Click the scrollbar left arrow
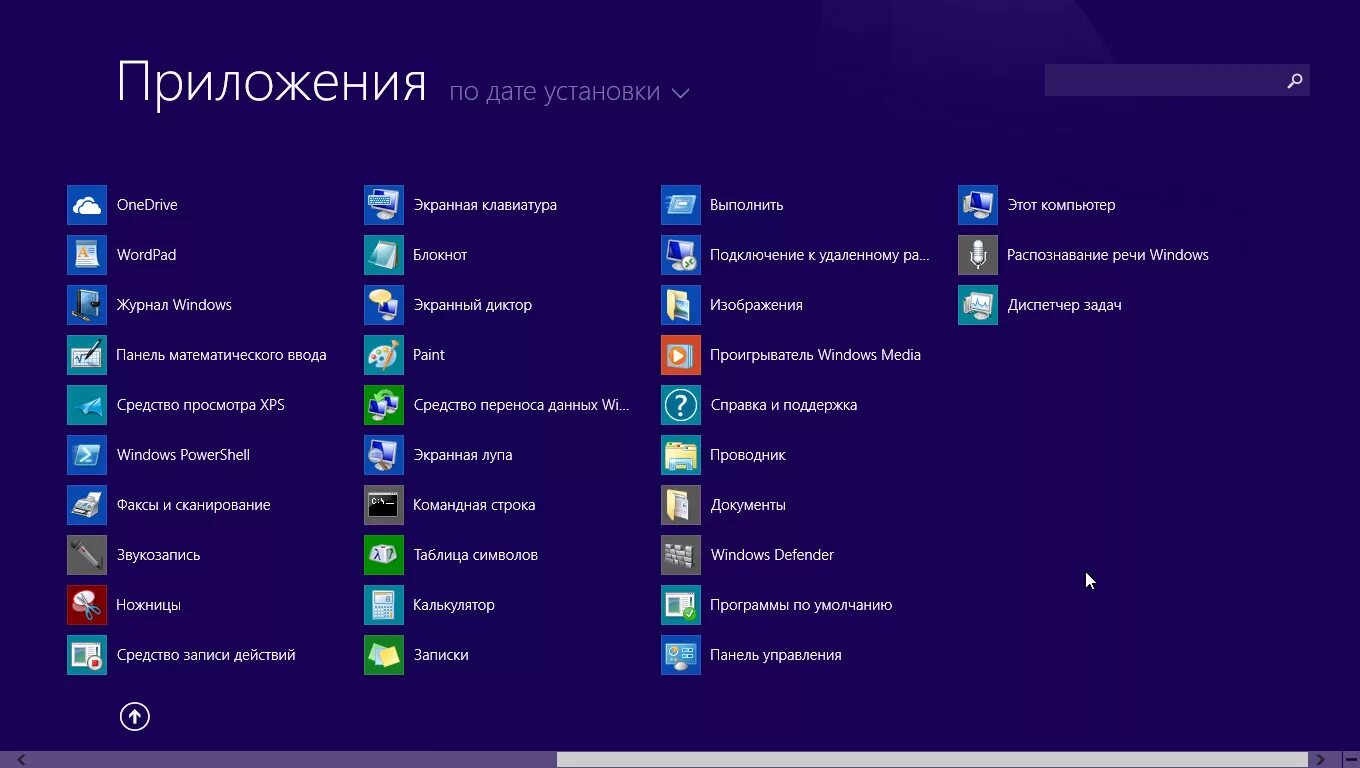 21,760
